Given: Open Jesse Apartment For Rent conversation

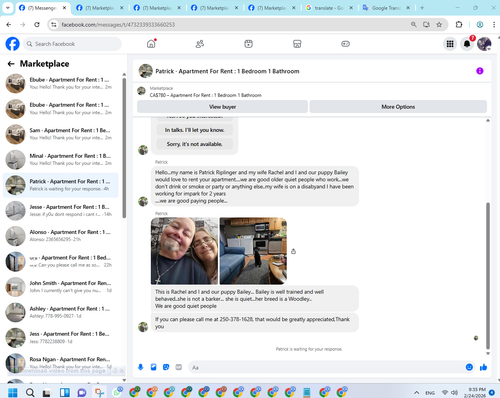Looking at the screenshot, I should point(61,211).
